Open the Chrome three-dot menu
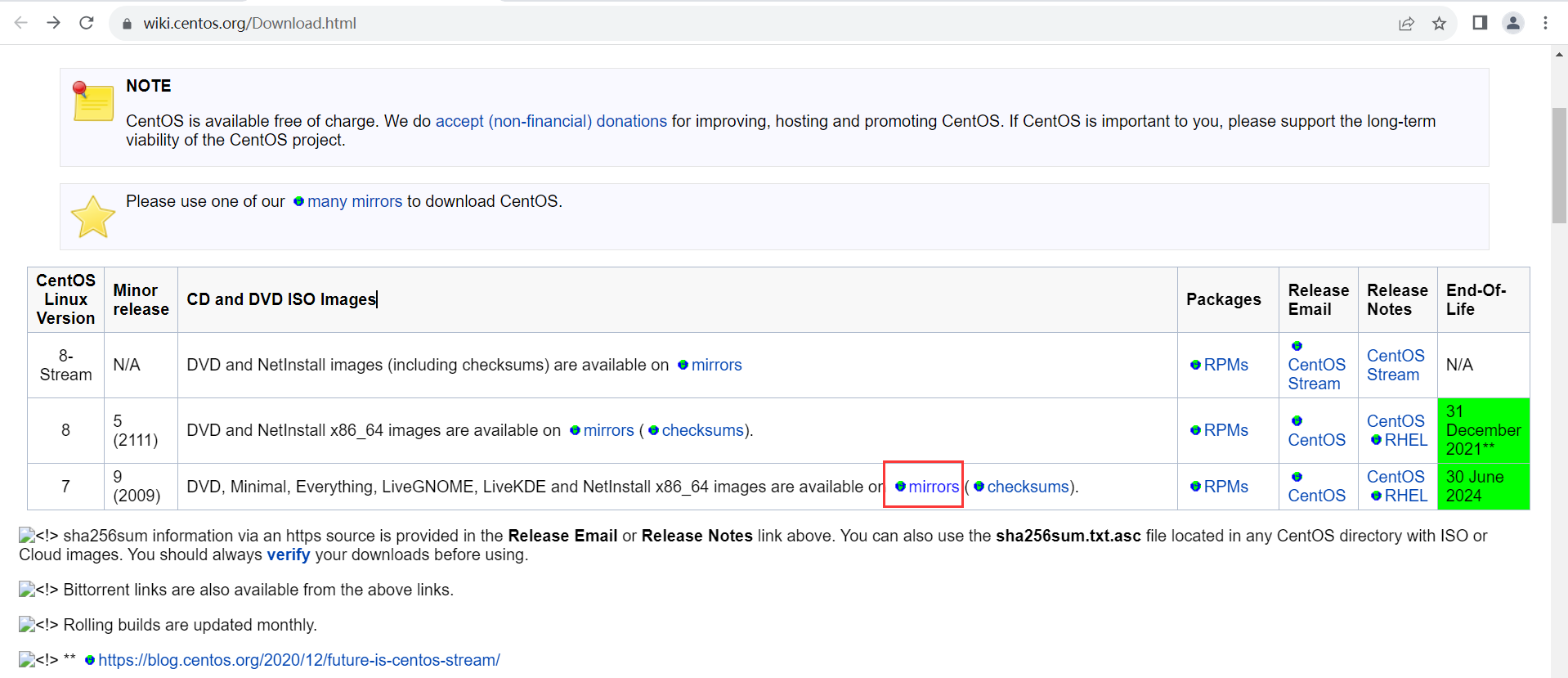The image size is (1568, 678). tap(1545, 23)
